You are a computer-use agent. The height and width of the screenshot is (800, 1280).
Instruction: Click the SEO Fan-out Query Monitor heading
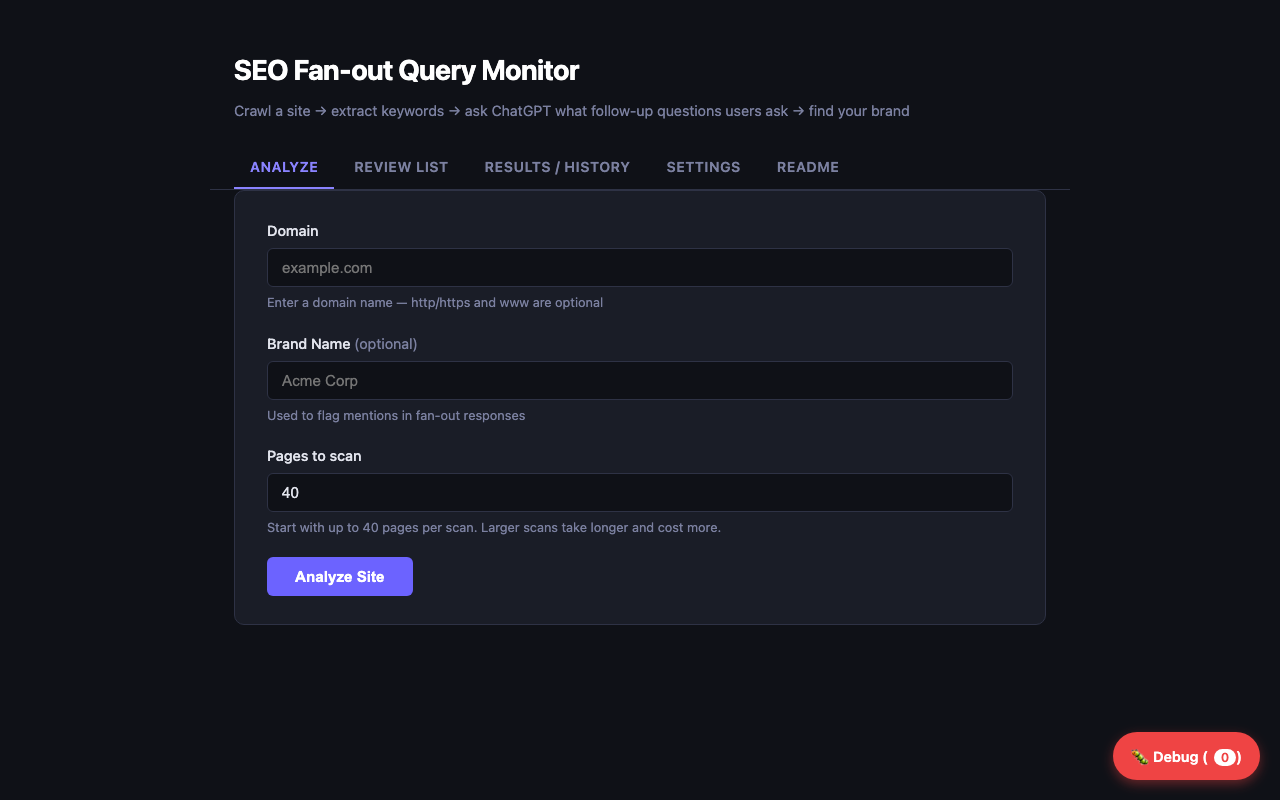(406, 71)
